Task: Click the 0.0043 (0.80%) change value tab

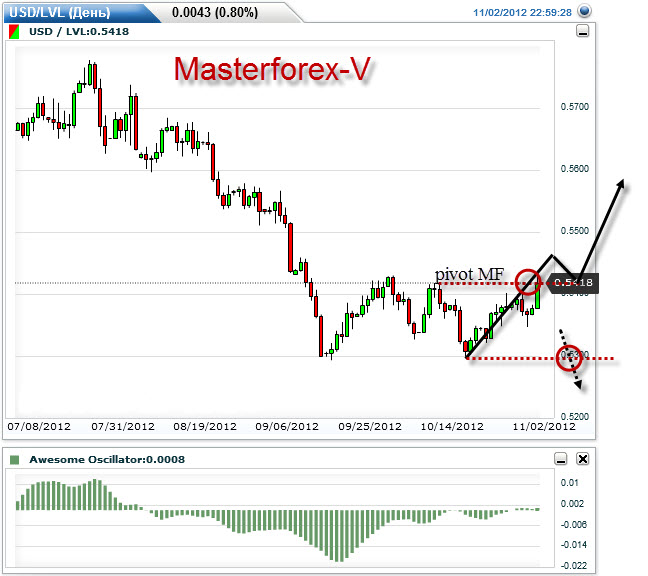Action: click(x=215, y=12)
